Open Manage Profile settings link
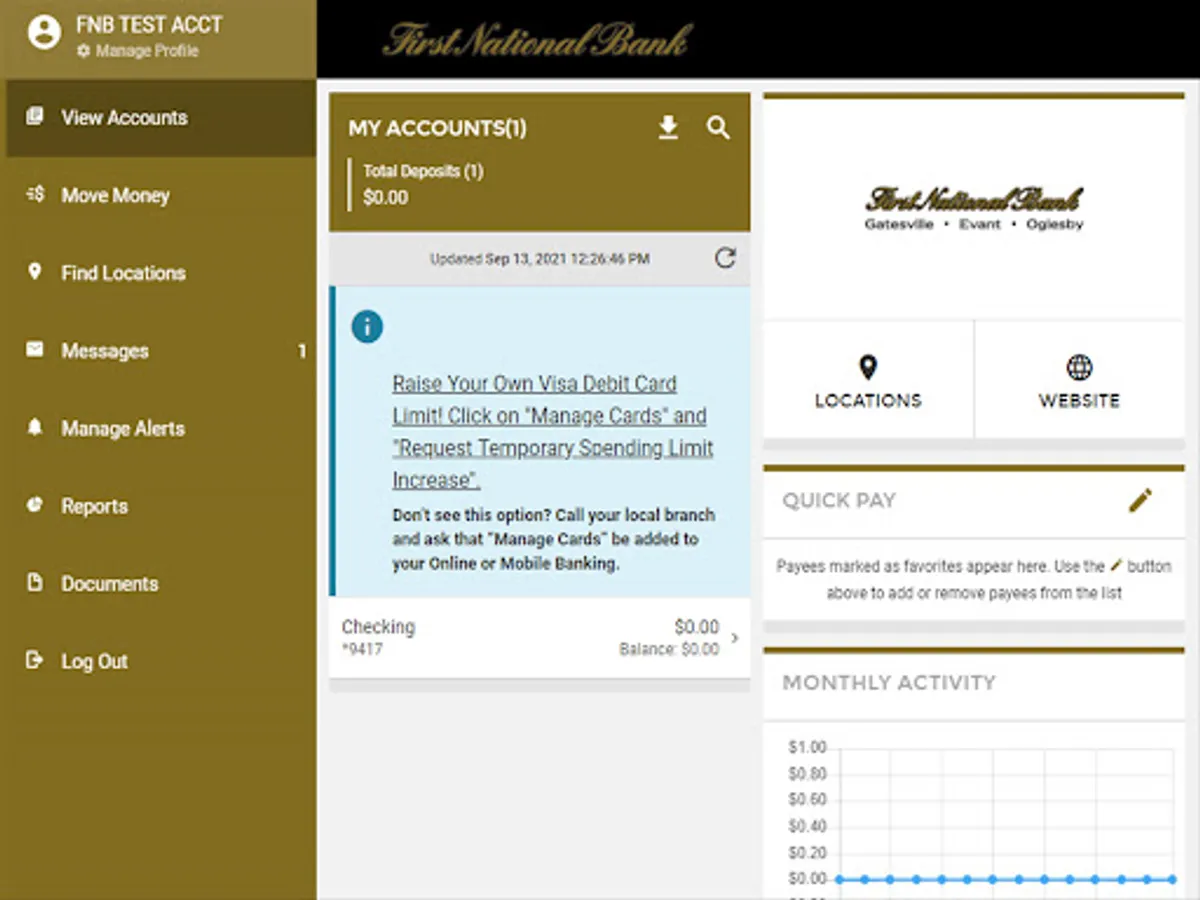The height and width of the screenshot is (900, 1200). [138, 51]
